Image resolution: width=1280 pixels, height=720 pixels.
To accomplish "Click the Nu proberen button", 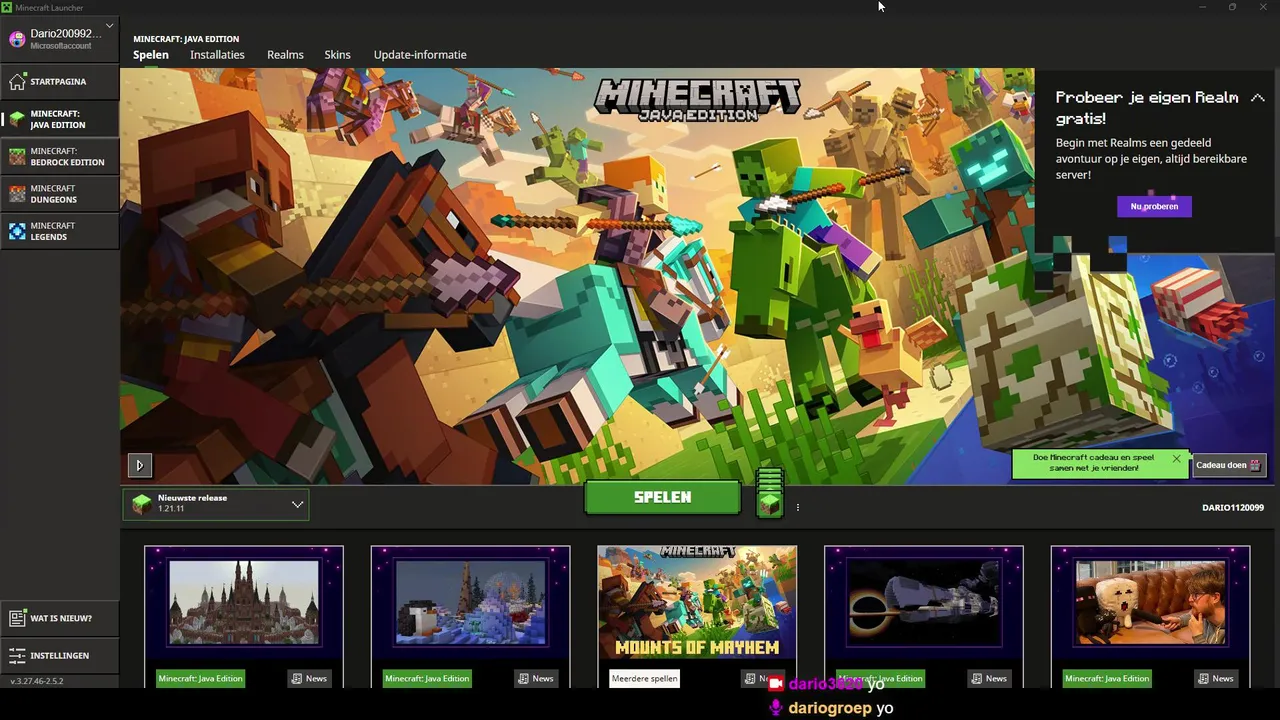I will click(1154, 206).
